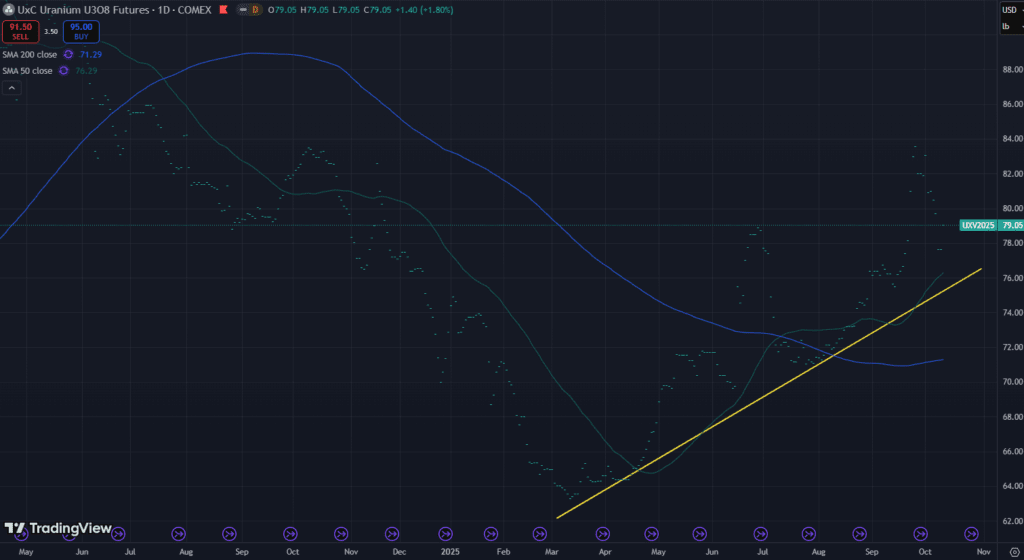Select the rollover marker above the 2025 label

[x=445, y=534]
